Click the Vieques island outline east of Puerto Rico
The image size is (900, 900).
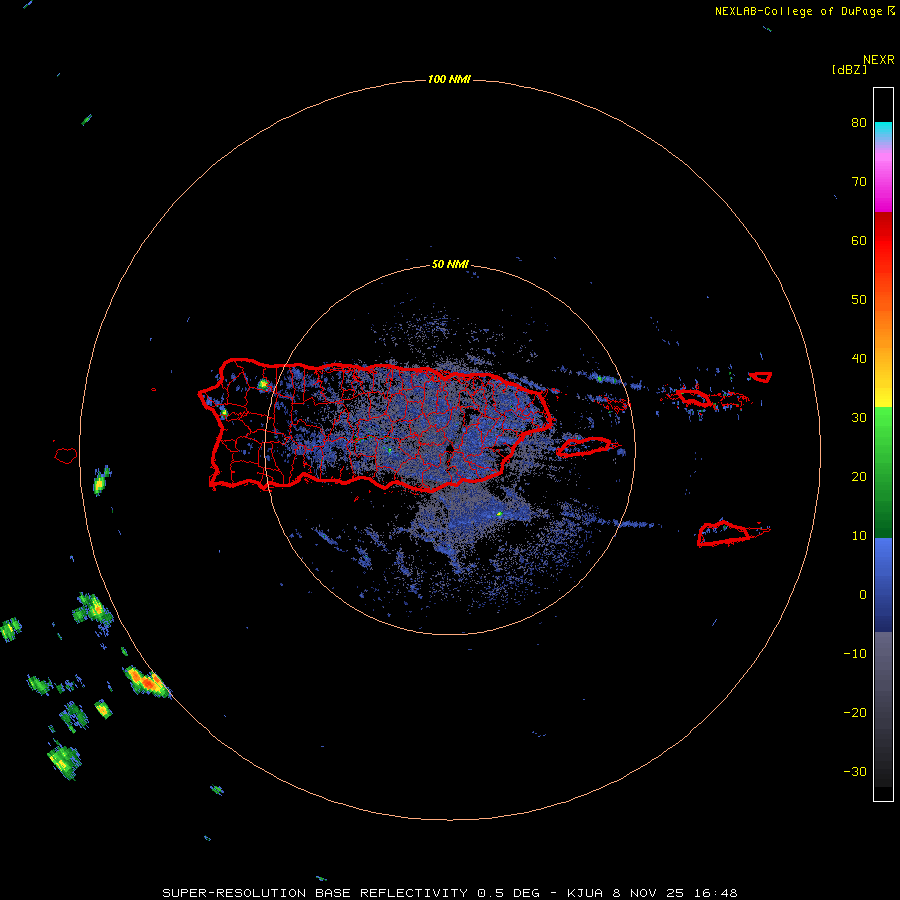pyautogui.click(x=585, y=447)
